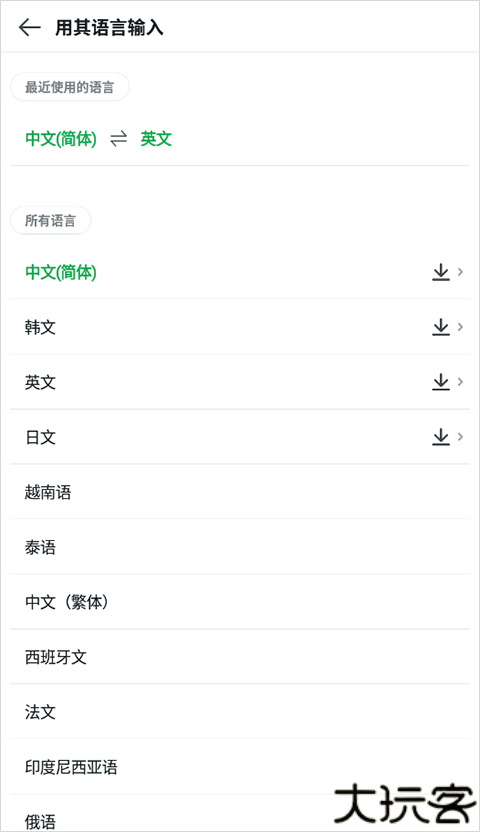
Task: Swap languages with the exchange arrows icon
Action: coord(118,139)
